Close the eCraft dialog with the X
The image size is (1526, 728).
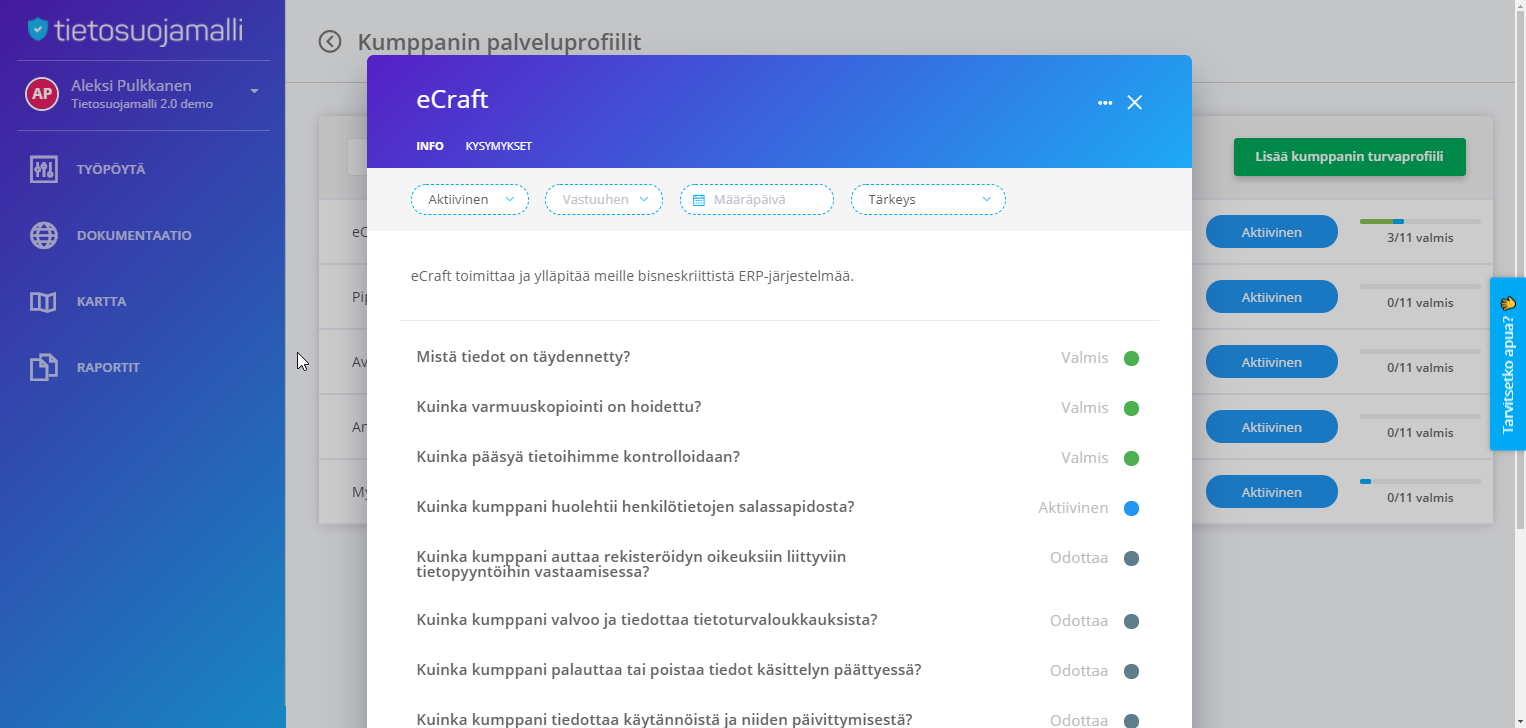point(1134,102)
